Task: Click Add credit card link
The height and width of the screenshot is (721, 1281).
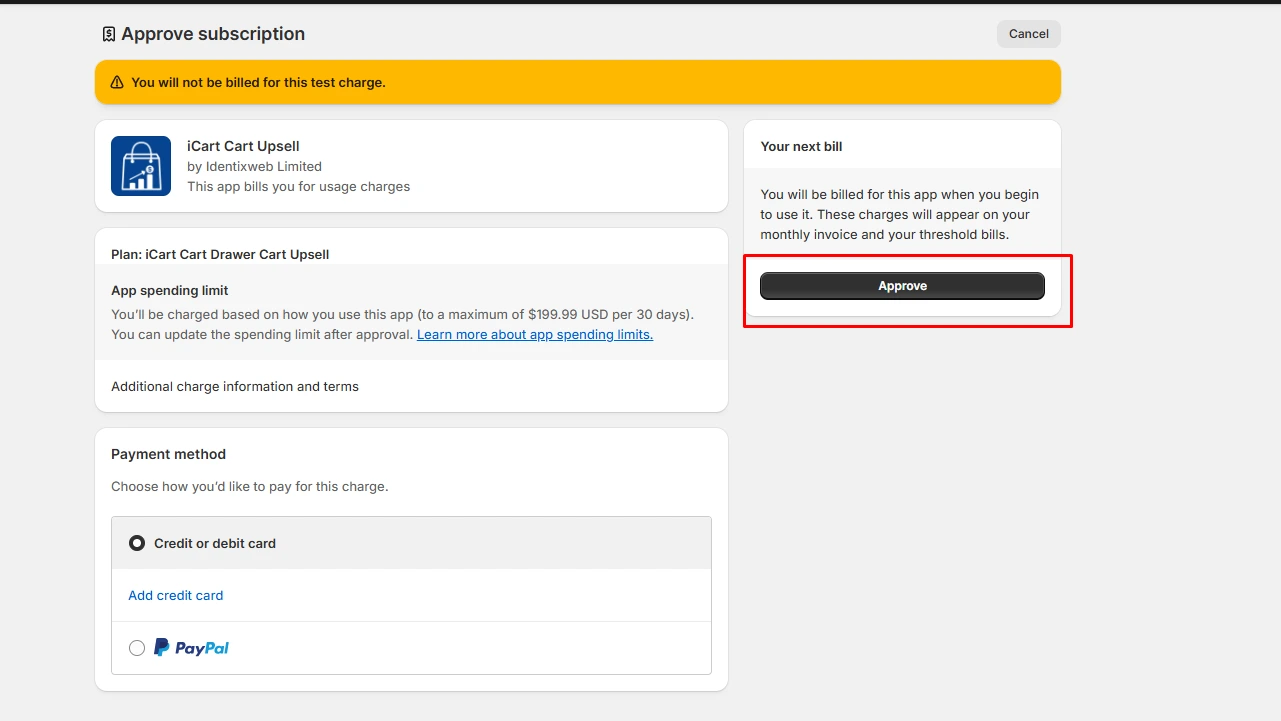Action: 176,596
